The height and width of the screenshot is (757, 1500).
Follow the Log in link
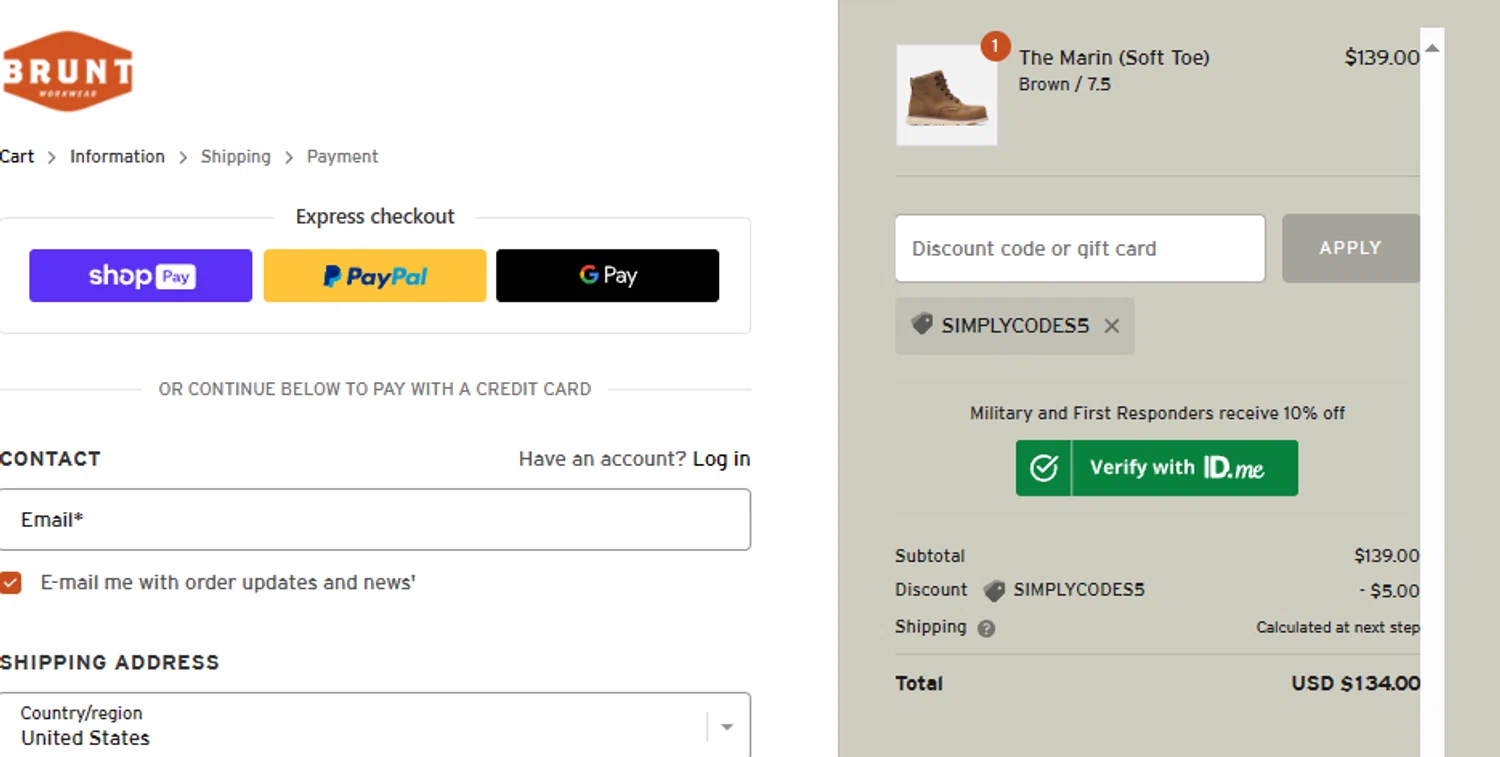point(721,459)
